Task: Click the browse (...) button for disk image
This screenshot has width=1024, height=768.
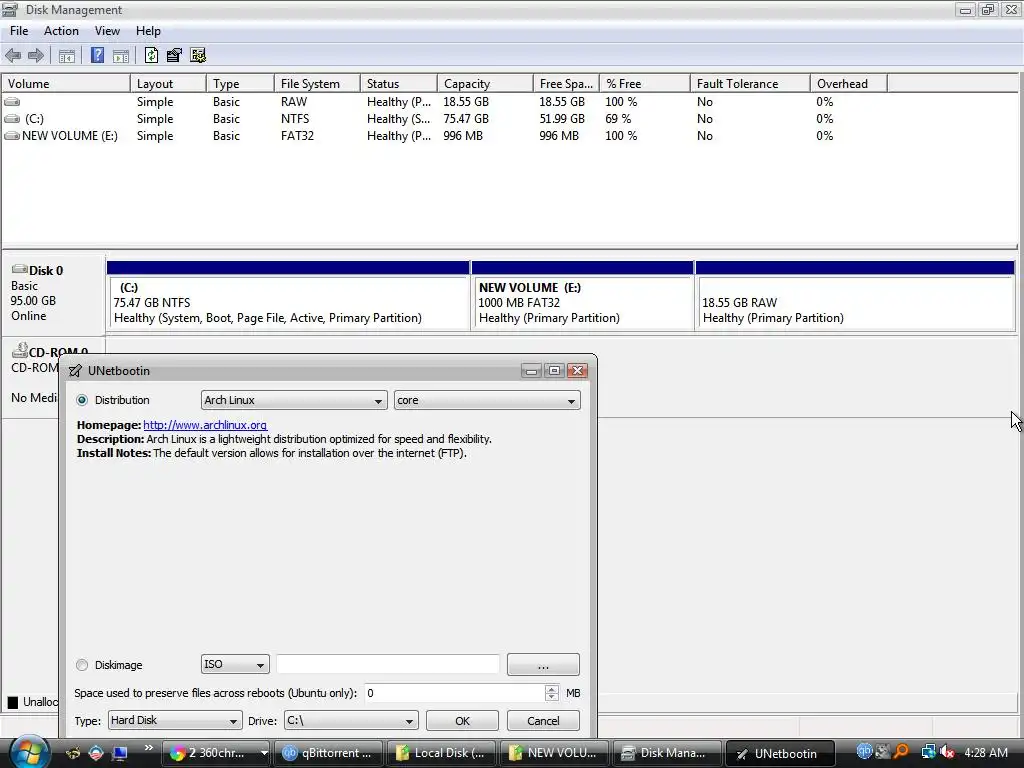Action: click(543, 665)
